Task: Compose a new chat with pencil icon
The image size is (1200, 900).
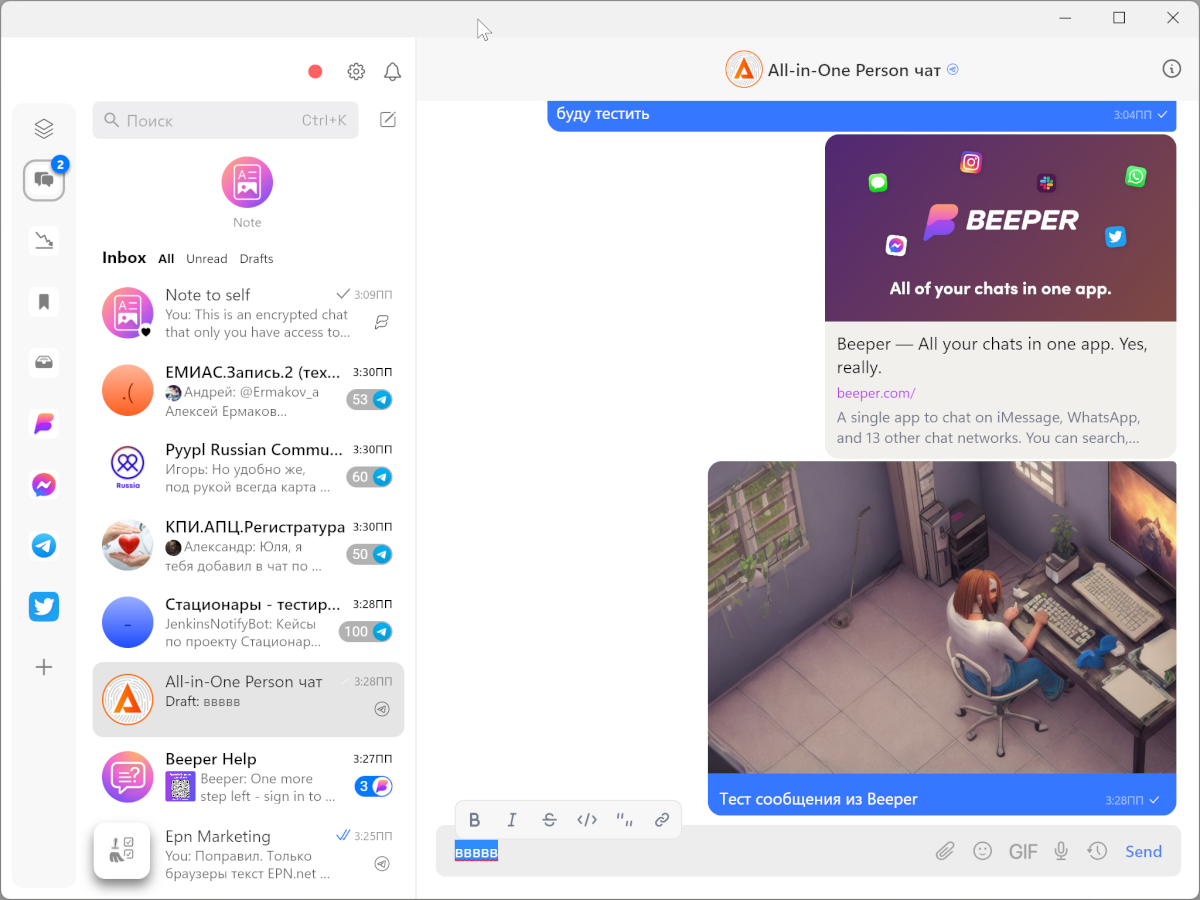Action: tap(388, 120)
